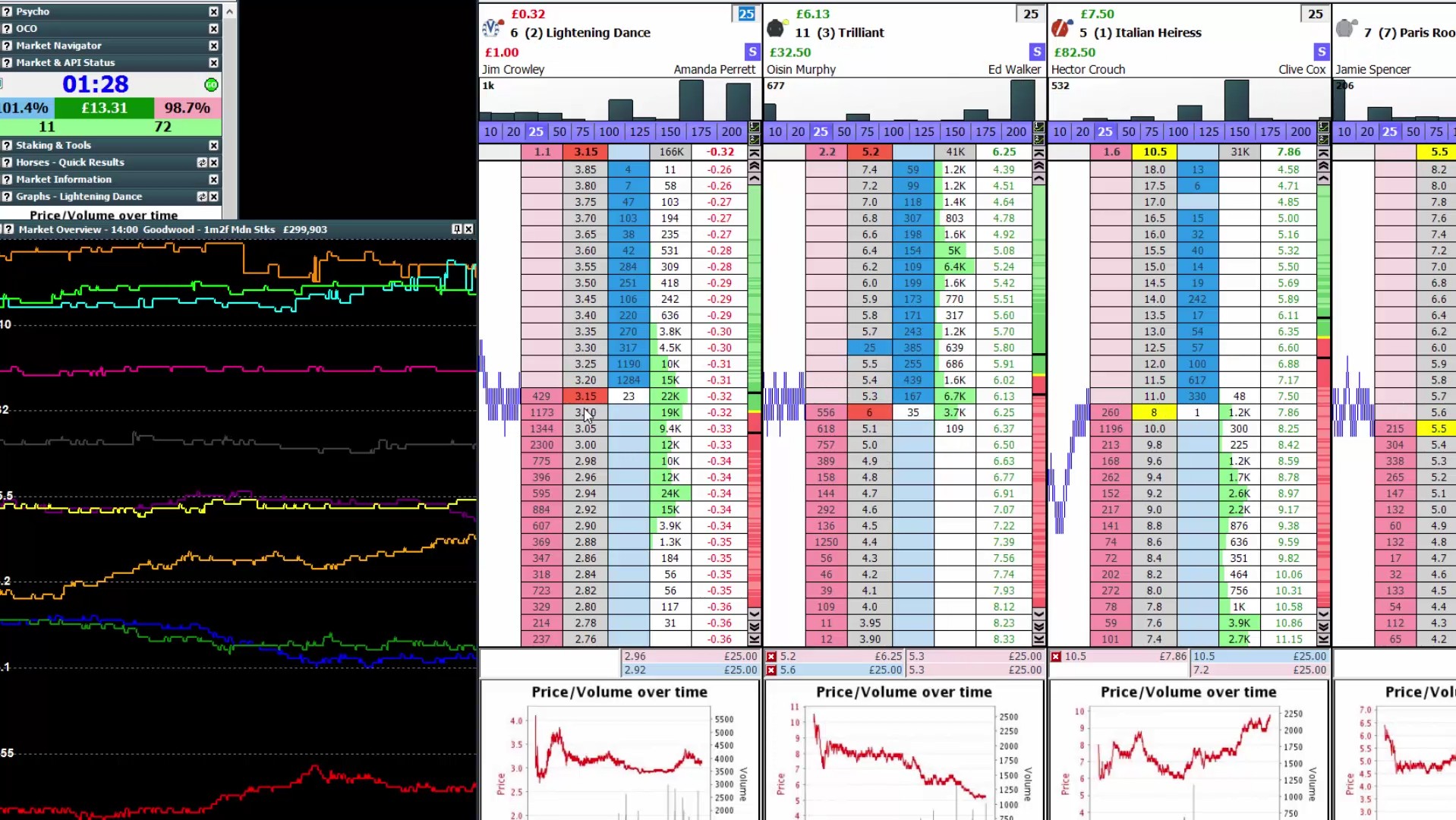Image resolution: width=1456 pixels, height=820 pixels.
Task: Click the left panel scrollbar up arrow
Action: (x=230, y=11)
